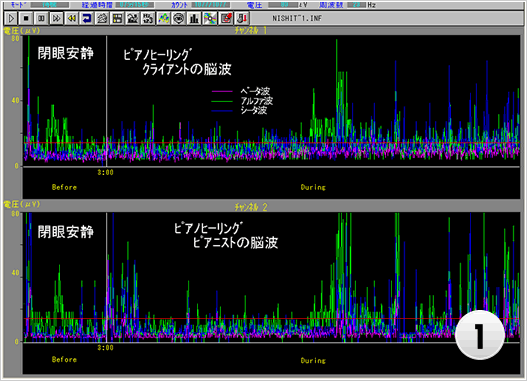This screenshot has height=381, width=527.
Task: Click the シータ波 legend label
Action: [x=254, y=110]
